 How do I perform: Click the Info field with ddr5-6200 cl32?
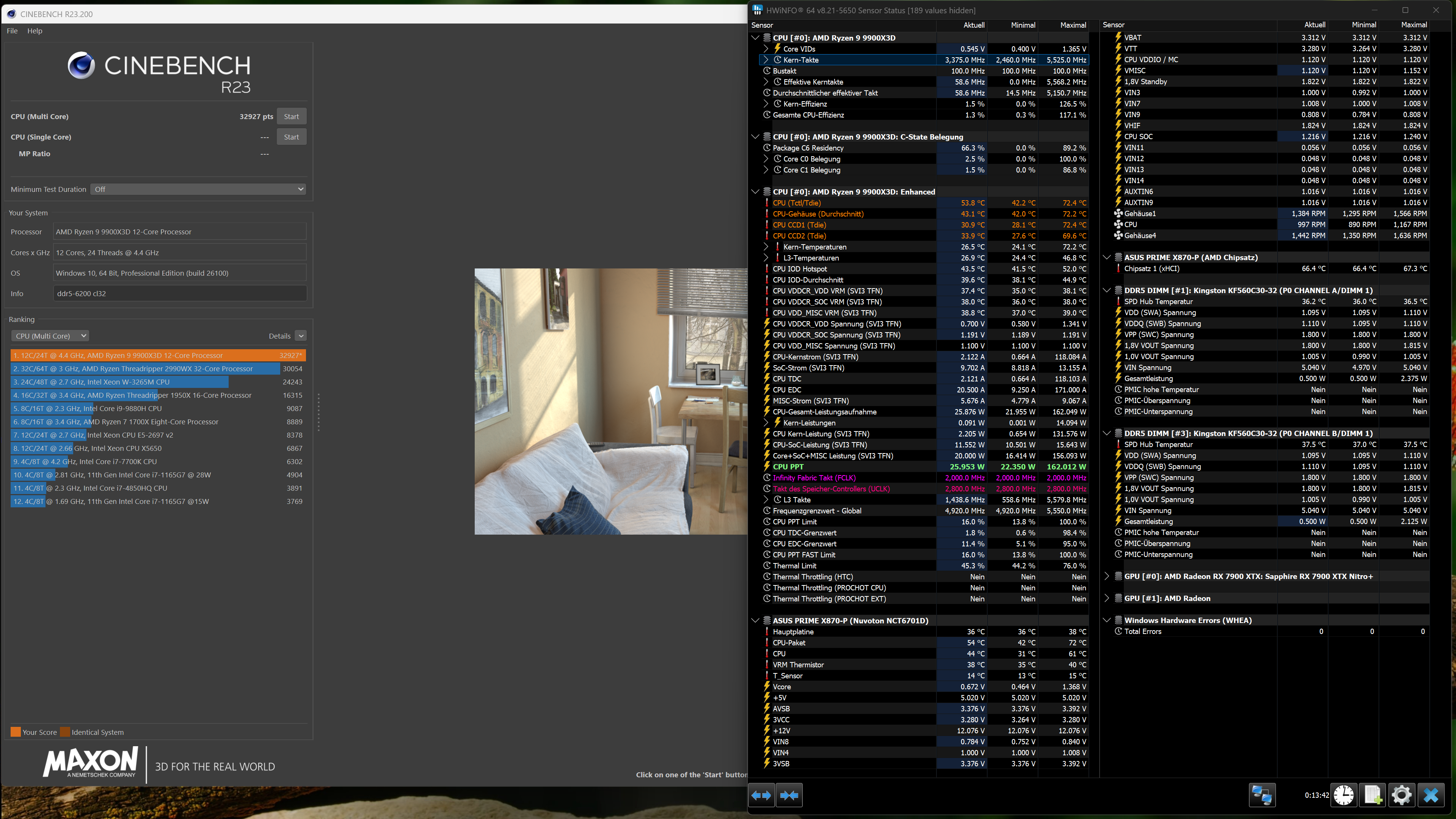coord(180,293)
